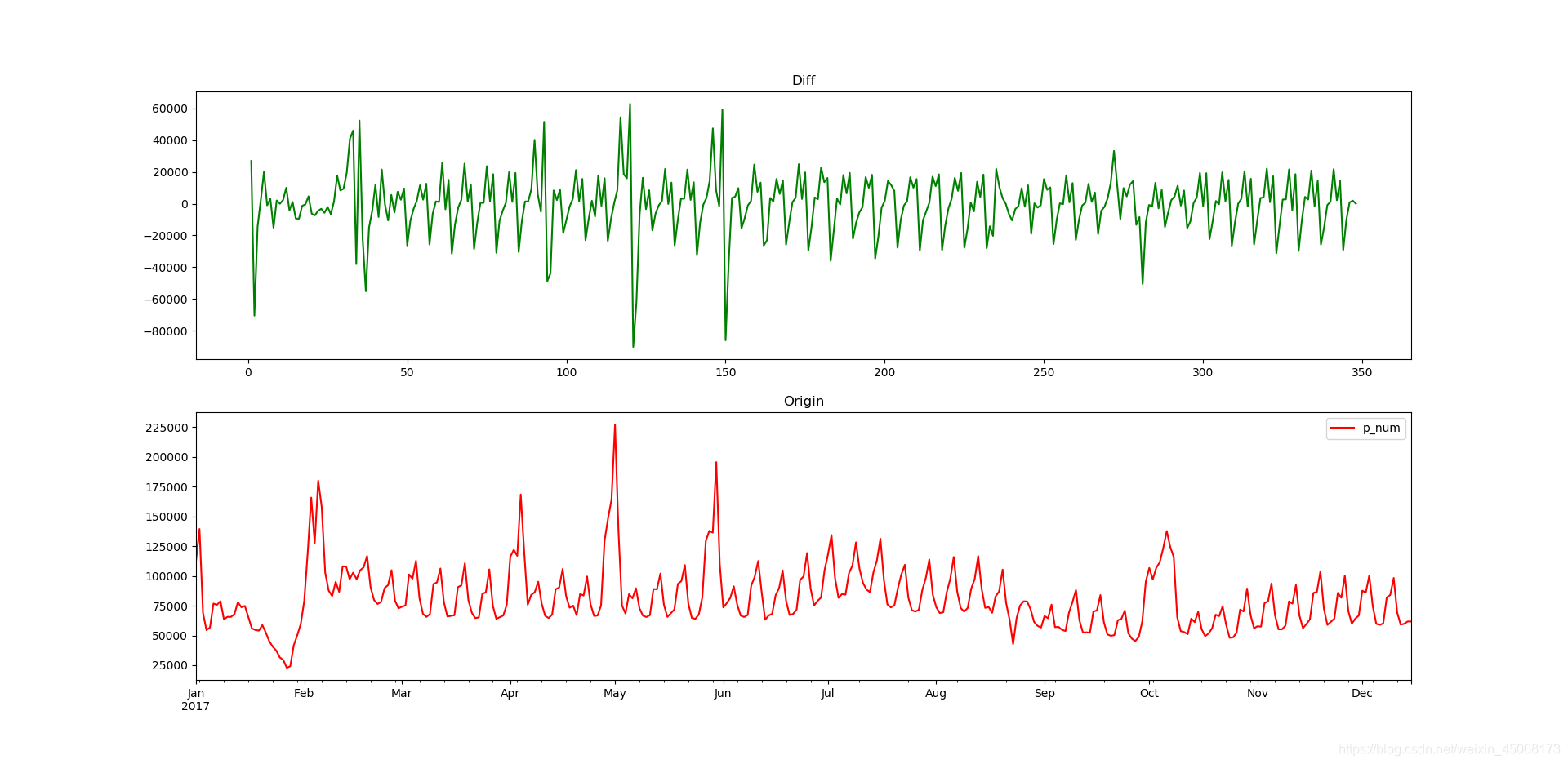The image size is (1568, 764).
Task: Click the Origin chart title
Action: pyautogui.click(x=804, y=401)
